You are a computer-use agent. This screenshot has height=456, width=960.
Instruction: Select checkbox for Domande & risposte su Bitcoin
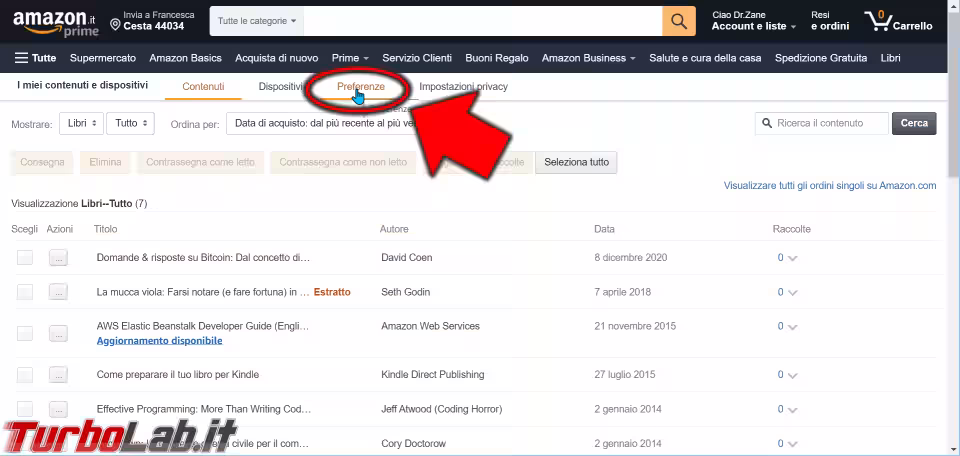[25, 258]
